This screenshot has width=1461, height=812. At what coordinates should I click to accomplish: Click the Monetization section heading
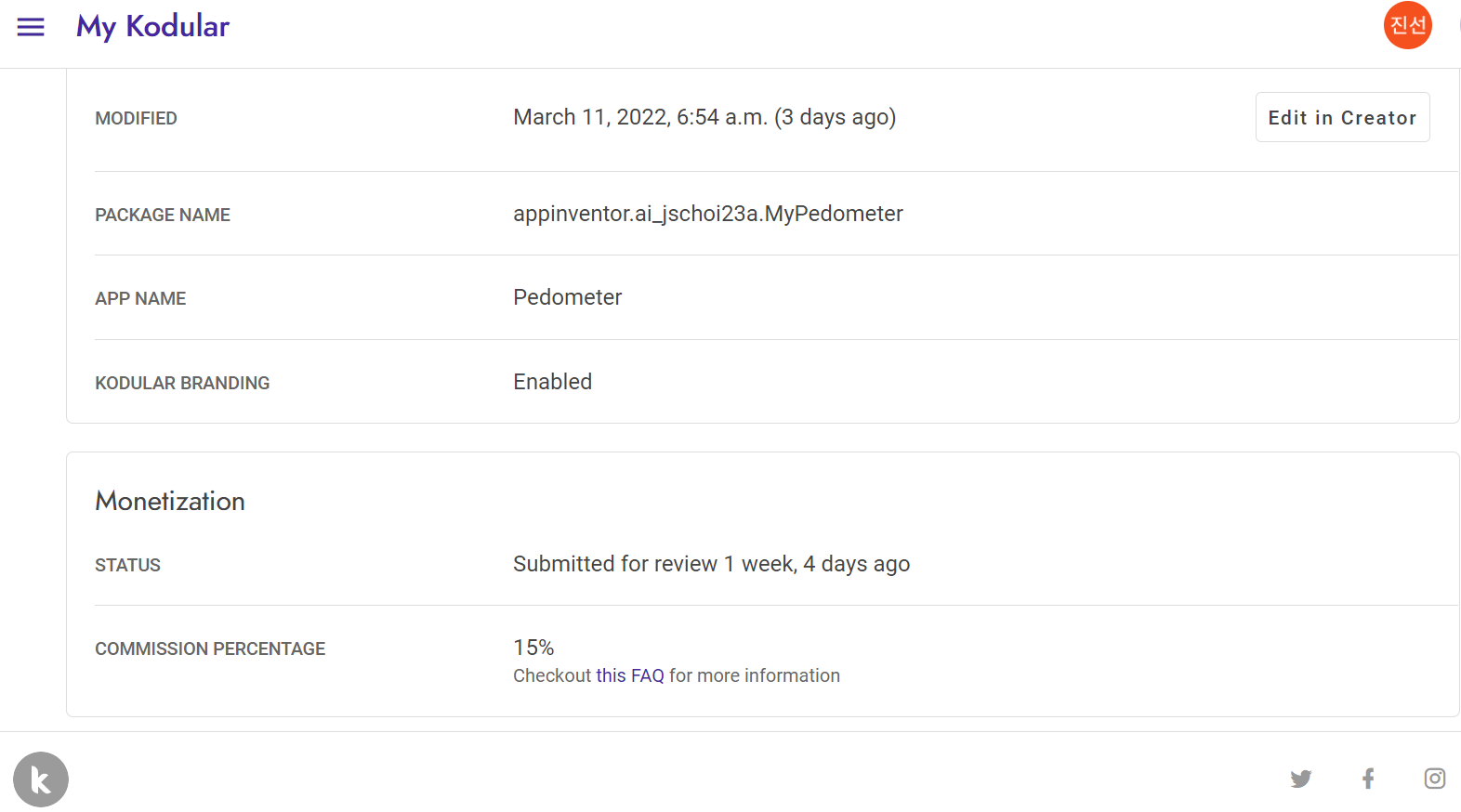click(170, 501)
